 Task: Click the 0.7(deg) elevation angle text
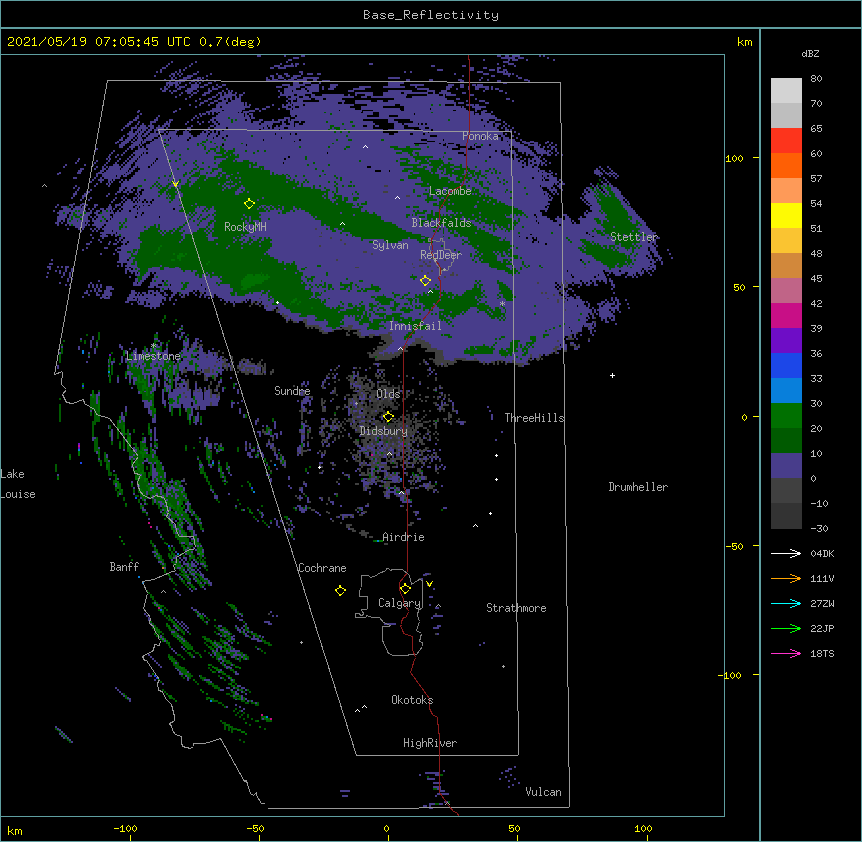[x=230, y=42]
